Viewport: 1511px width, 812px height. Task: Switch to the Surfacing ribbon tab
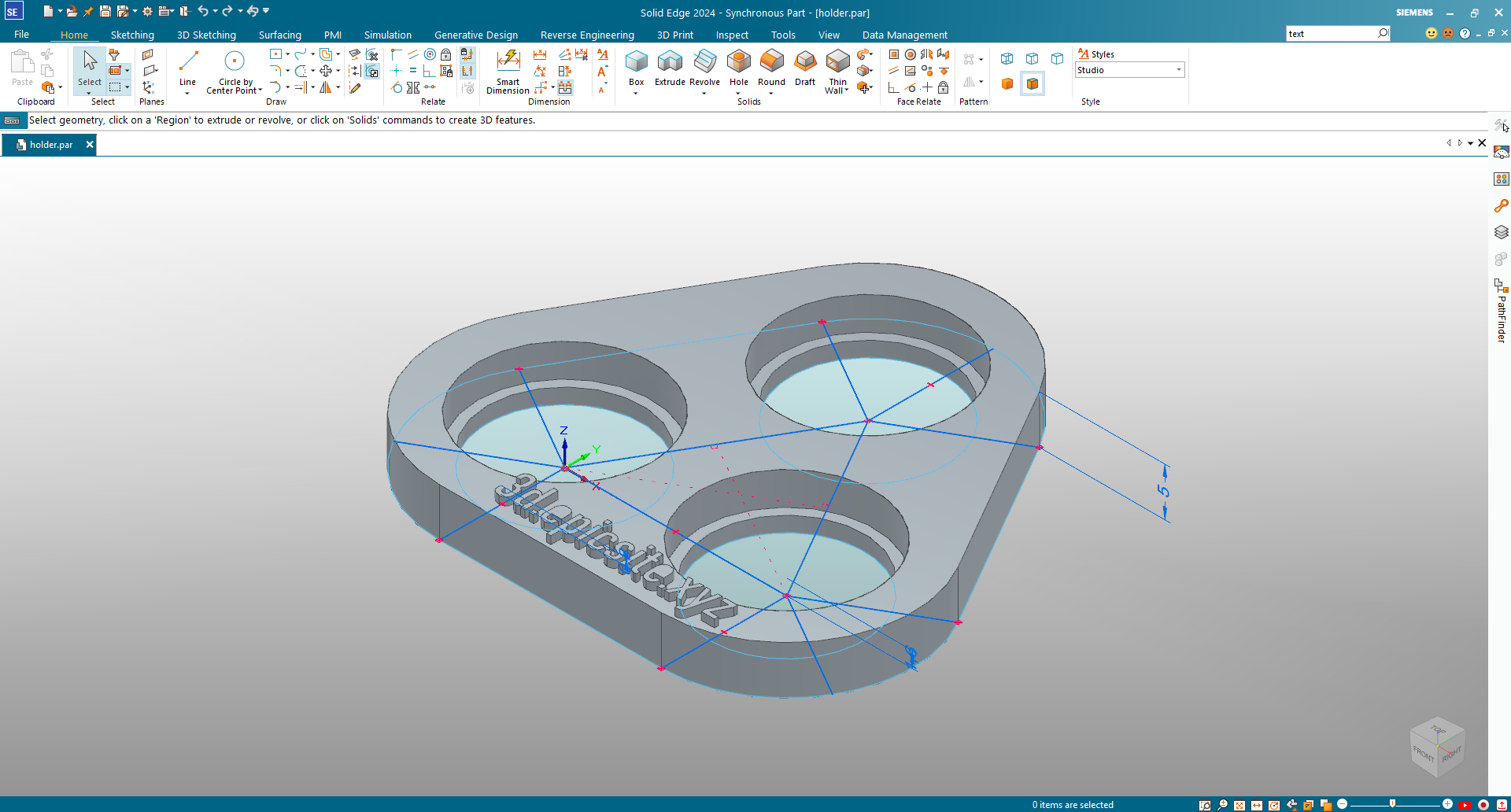280,35
